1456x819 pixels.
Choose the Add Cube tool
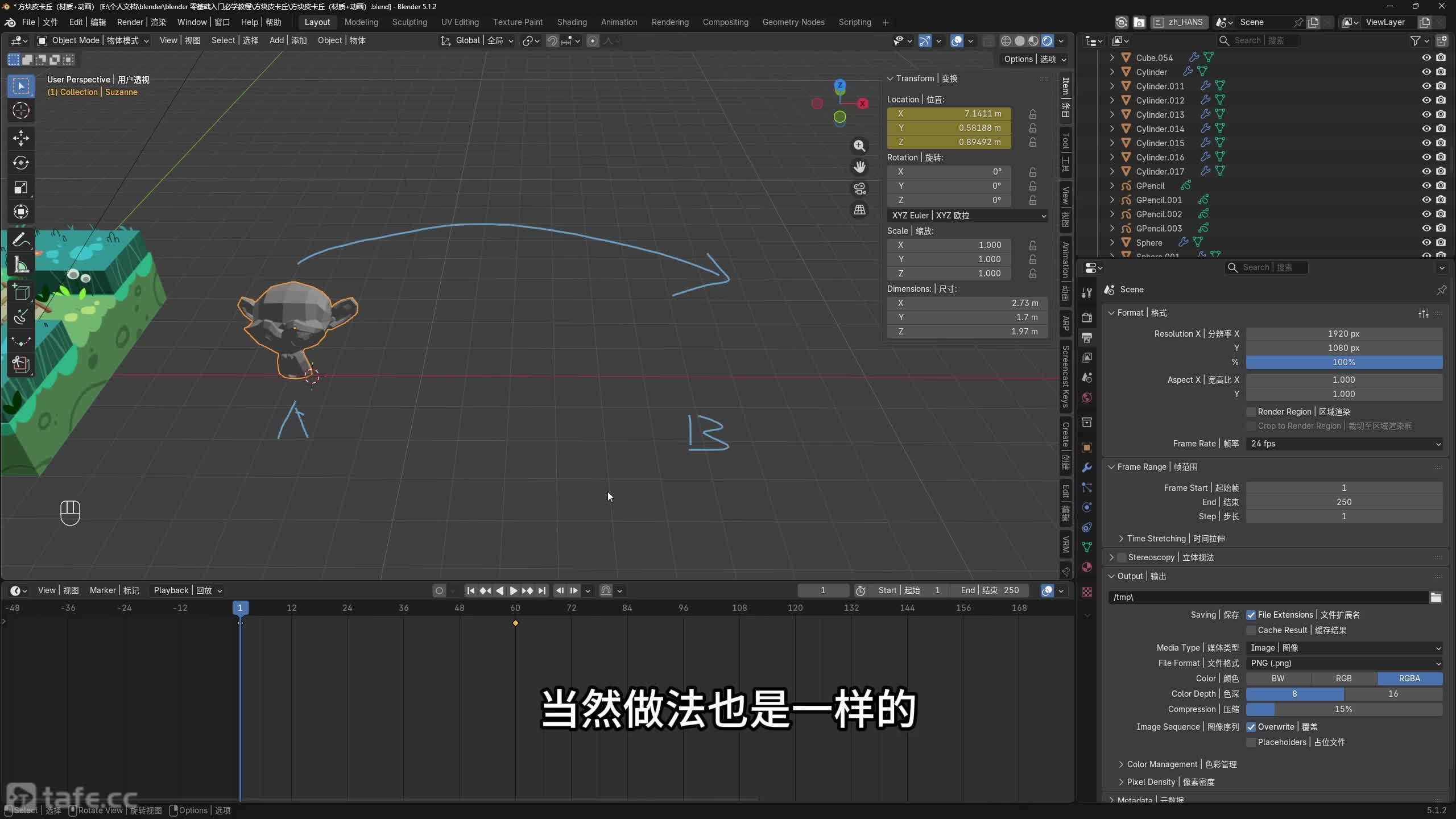coord(21,292)
